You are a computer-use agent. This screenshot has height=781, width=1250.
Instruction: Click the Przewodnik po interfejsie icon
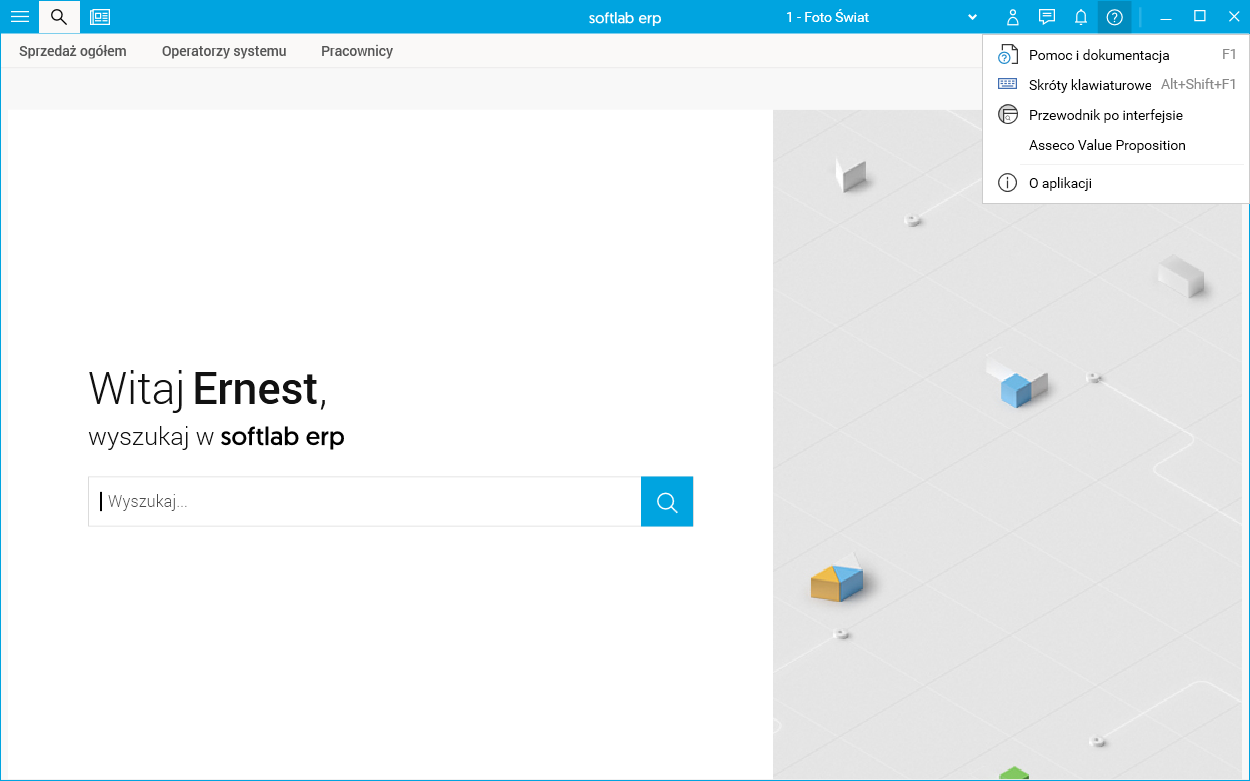(x=1008, y=115)
